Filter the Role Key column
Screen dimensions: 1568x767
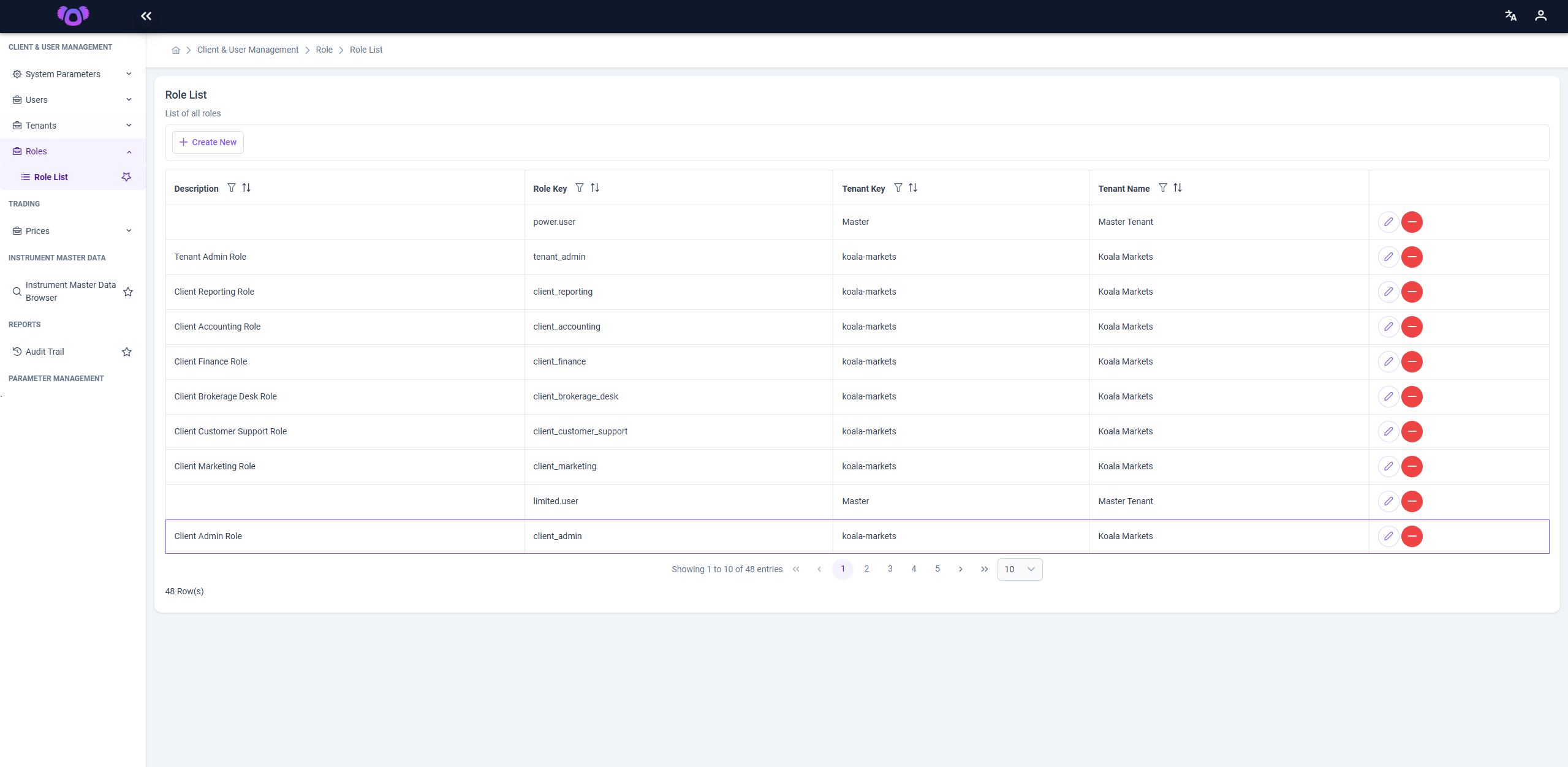point(580,188)
